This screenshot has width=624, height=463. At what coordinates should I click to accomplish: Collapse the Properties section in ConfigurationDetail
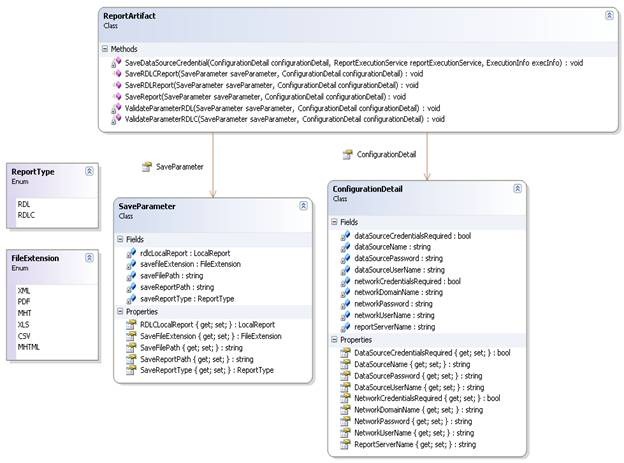tap(335, 340)
